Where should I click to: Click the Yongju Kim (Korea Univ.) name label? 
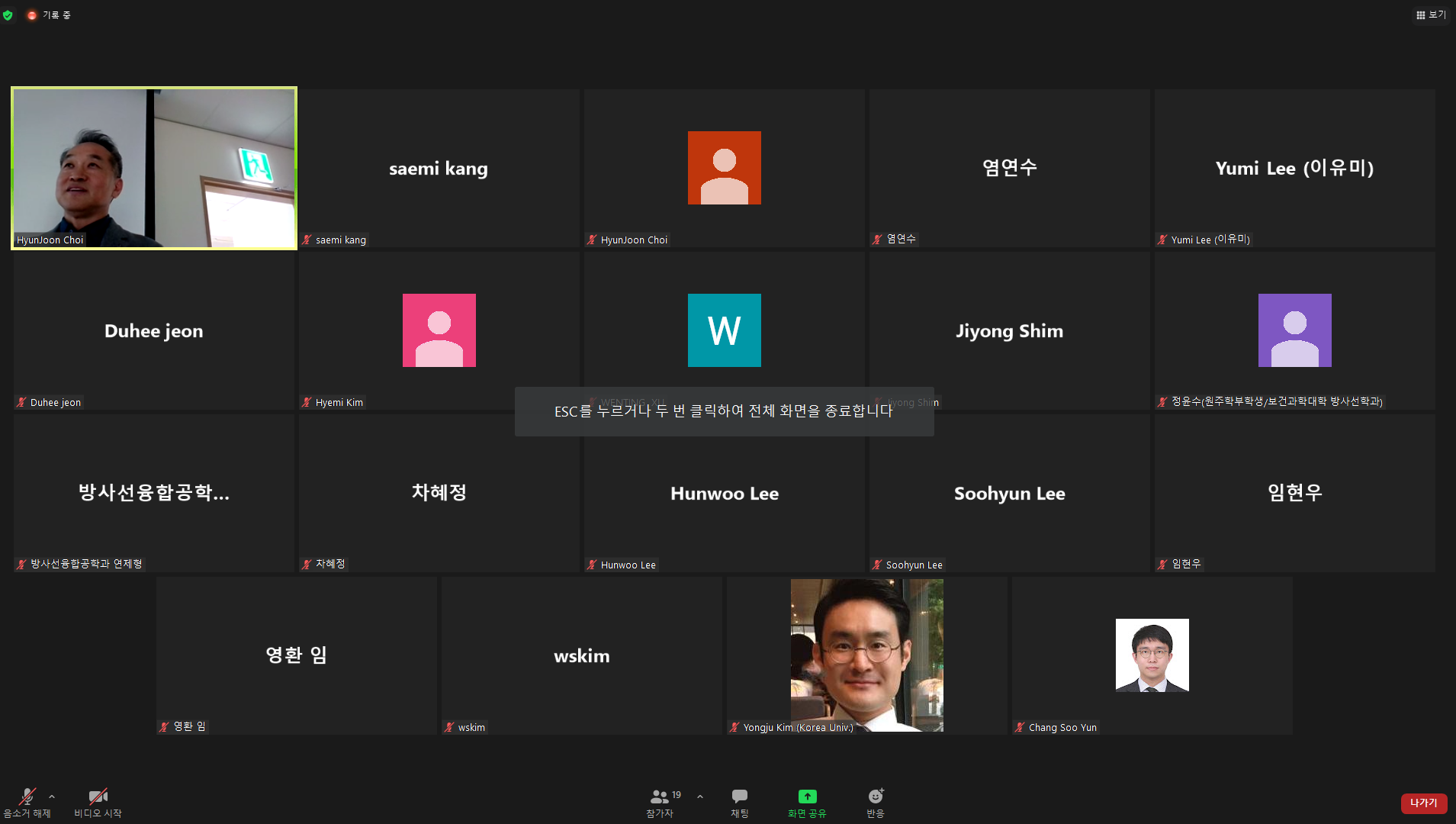click(798, 727)
